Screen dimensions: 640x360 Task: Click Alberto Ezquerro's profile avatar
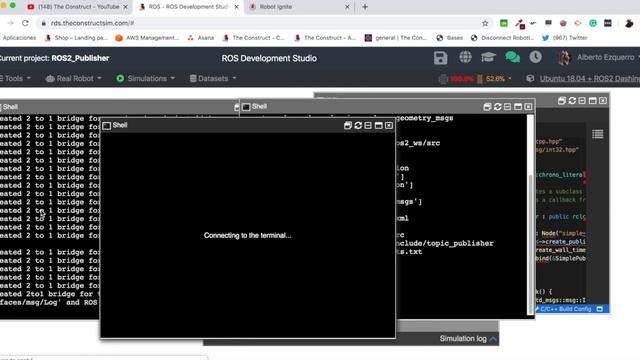564,58
